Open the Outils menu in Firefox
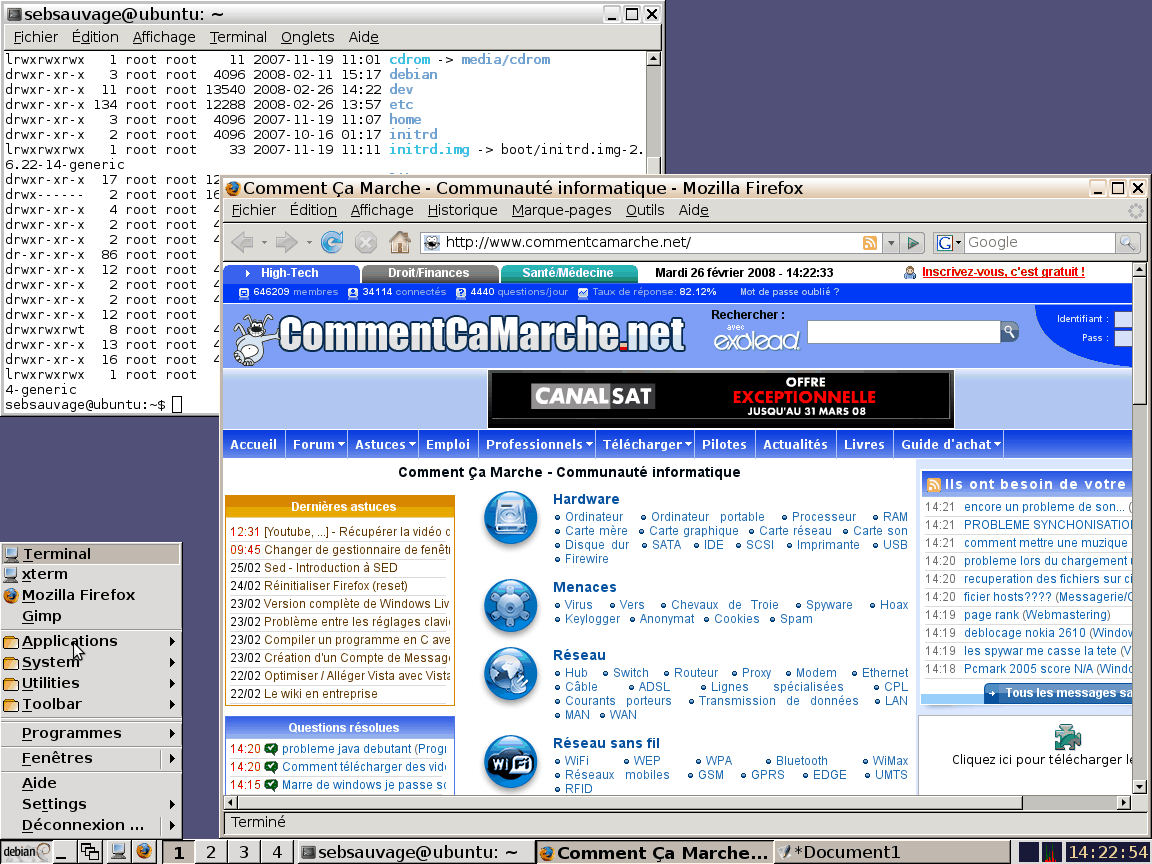This screenshot has width=1152, height=864. (x=645, y=210)
